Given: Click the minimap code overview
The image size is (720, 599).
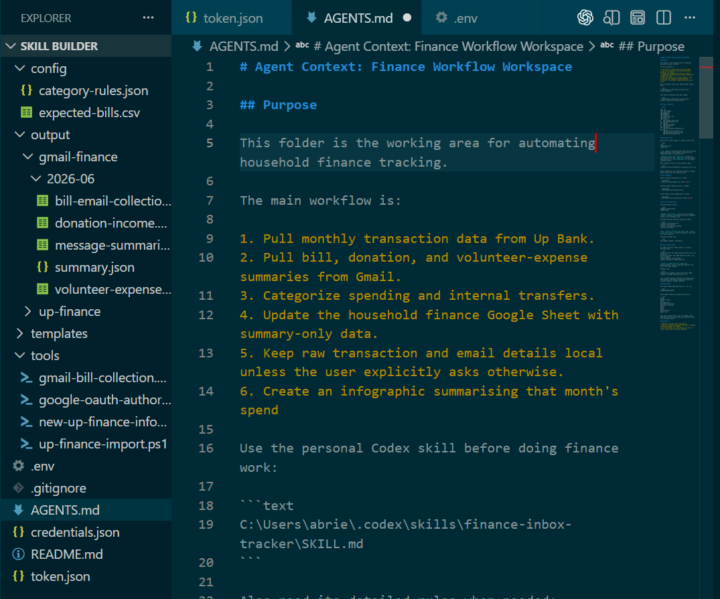Looking at the screenshot, I should click(678, 193).
